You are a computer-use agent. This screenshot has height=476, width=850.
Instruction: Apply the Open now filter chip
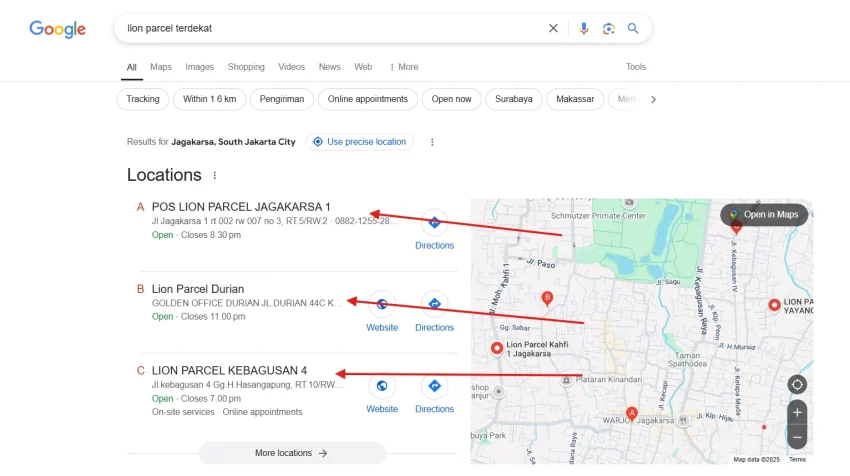point(452,99)
